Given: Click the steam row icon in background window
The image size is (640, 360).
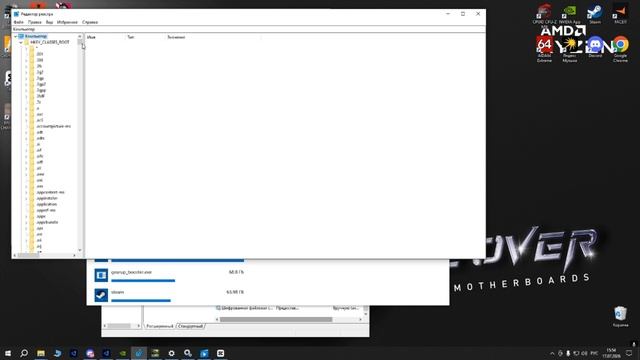Looking at the screenshot, I should point(101,295).
